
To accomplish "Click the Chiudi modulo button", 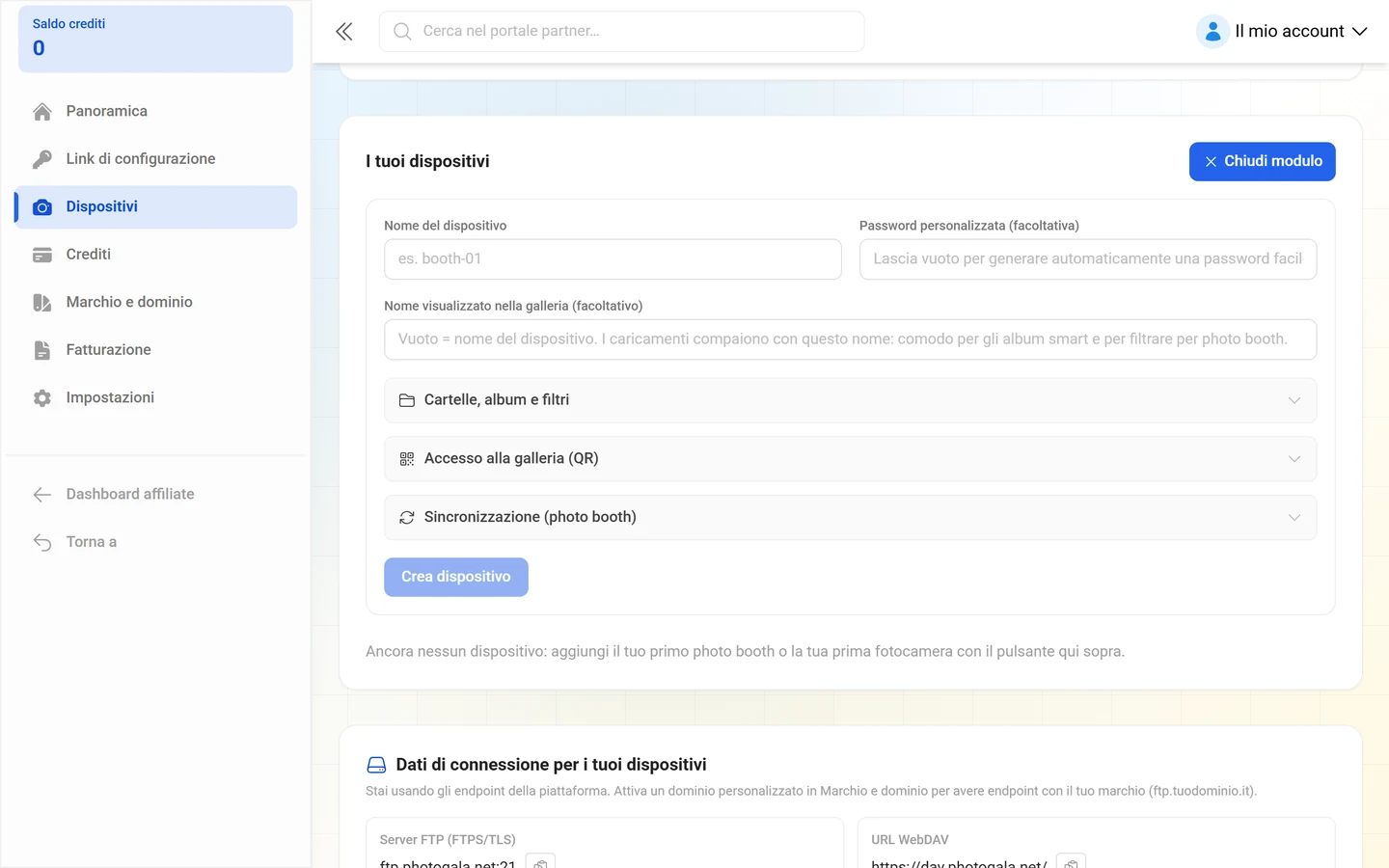I will (1262, 161).
